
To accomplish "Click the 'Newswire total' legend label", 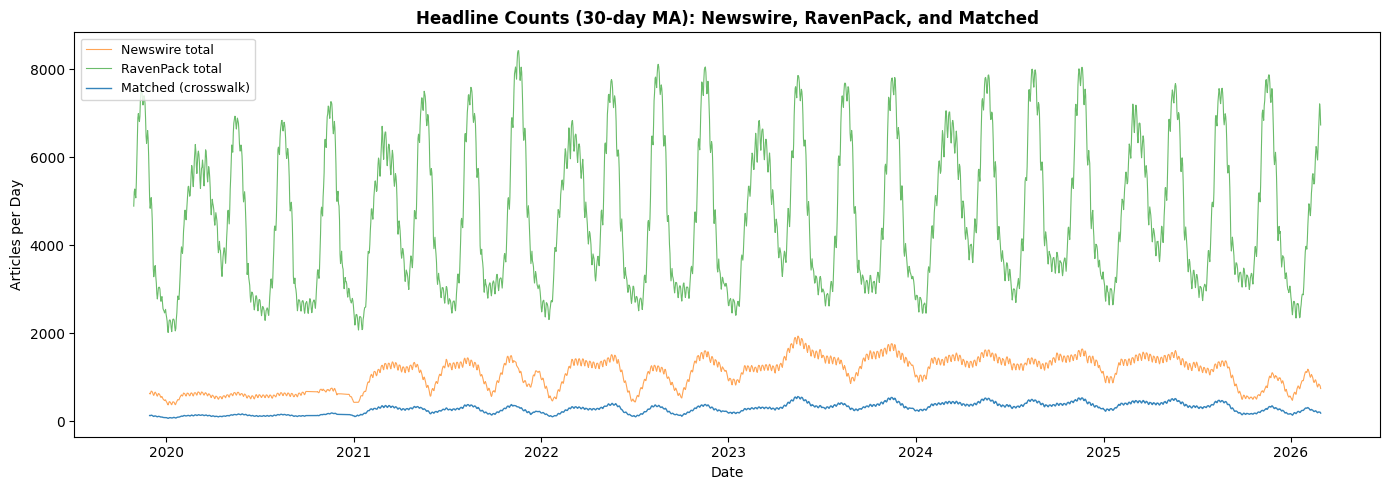I will click(167, 49).
